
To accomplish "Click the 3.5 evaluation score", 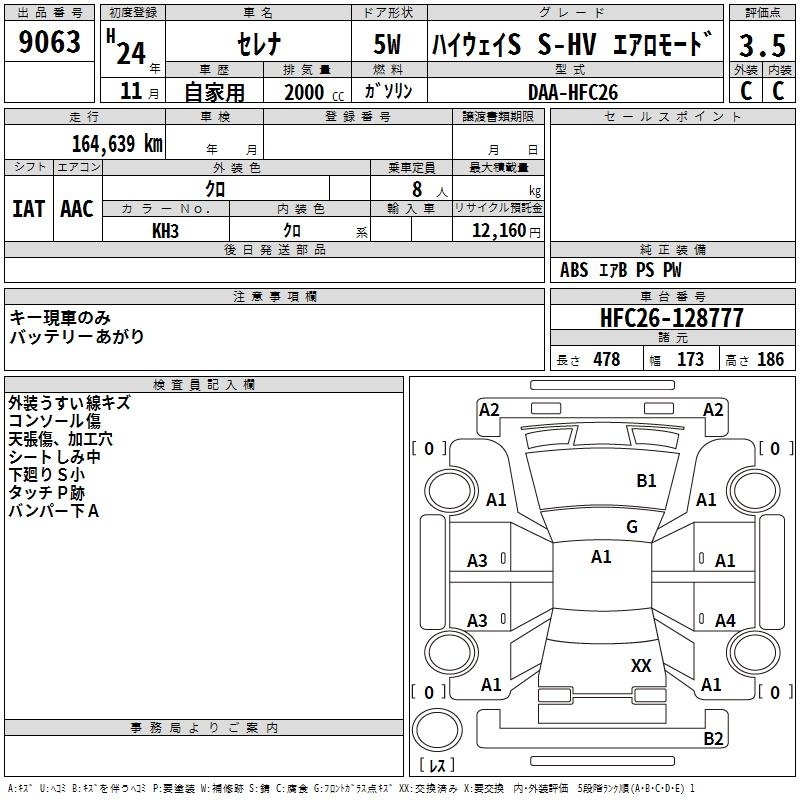I will [762, 45].
